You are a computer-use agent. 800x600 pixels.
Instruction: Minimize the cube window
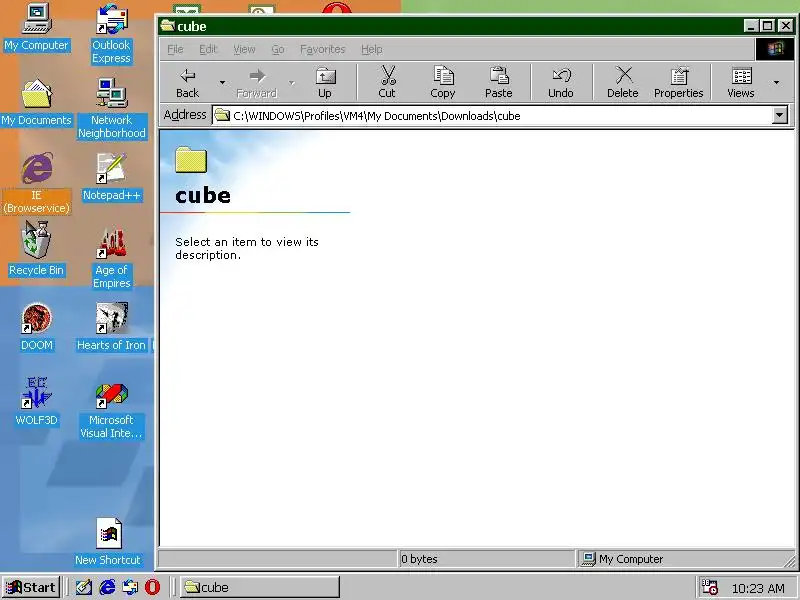click(749, 26)
